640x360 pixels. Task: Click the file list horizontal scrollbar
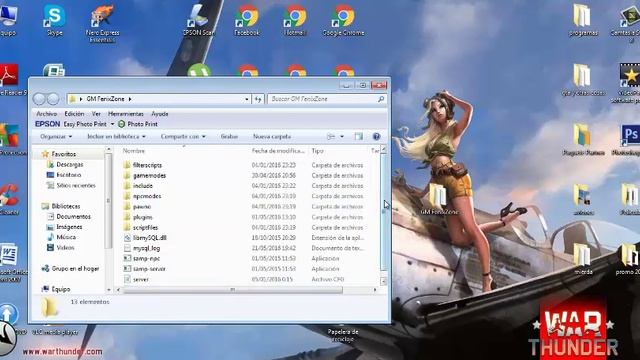click(233, 290)
